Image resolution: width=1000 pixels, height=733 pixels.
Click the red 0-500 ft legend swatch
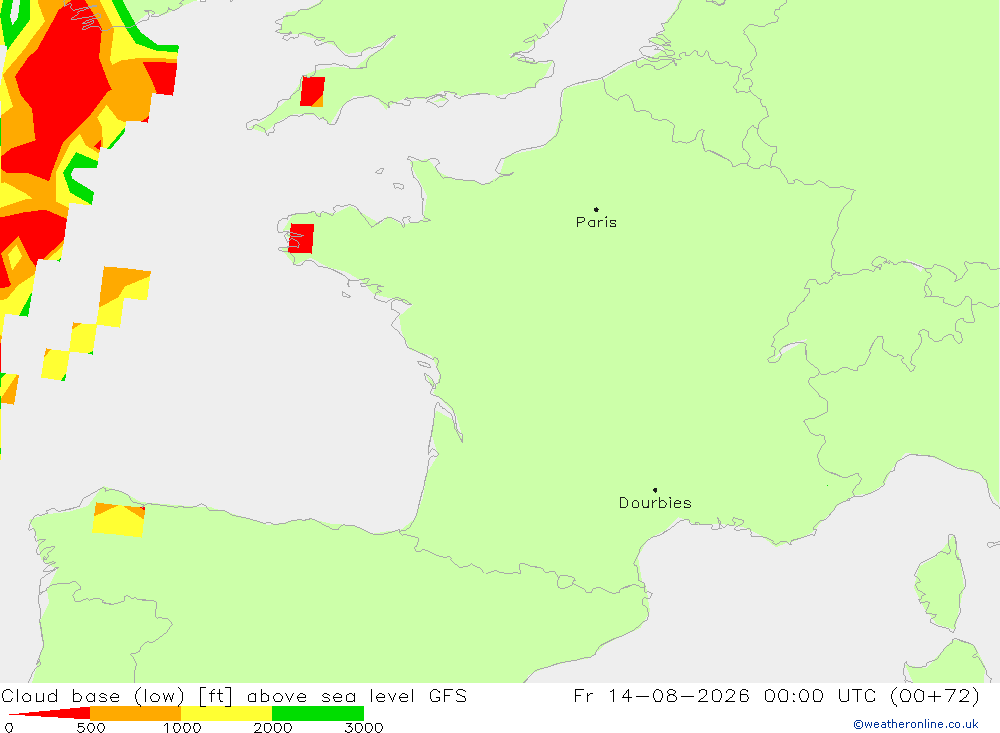[x=50, y=713]
